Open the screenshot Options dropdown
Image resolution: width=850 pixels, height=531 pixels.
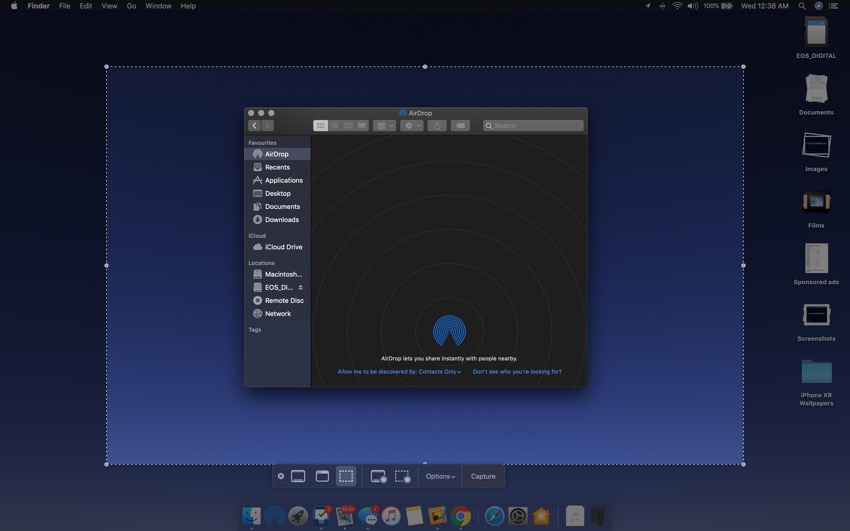(440, 476)
